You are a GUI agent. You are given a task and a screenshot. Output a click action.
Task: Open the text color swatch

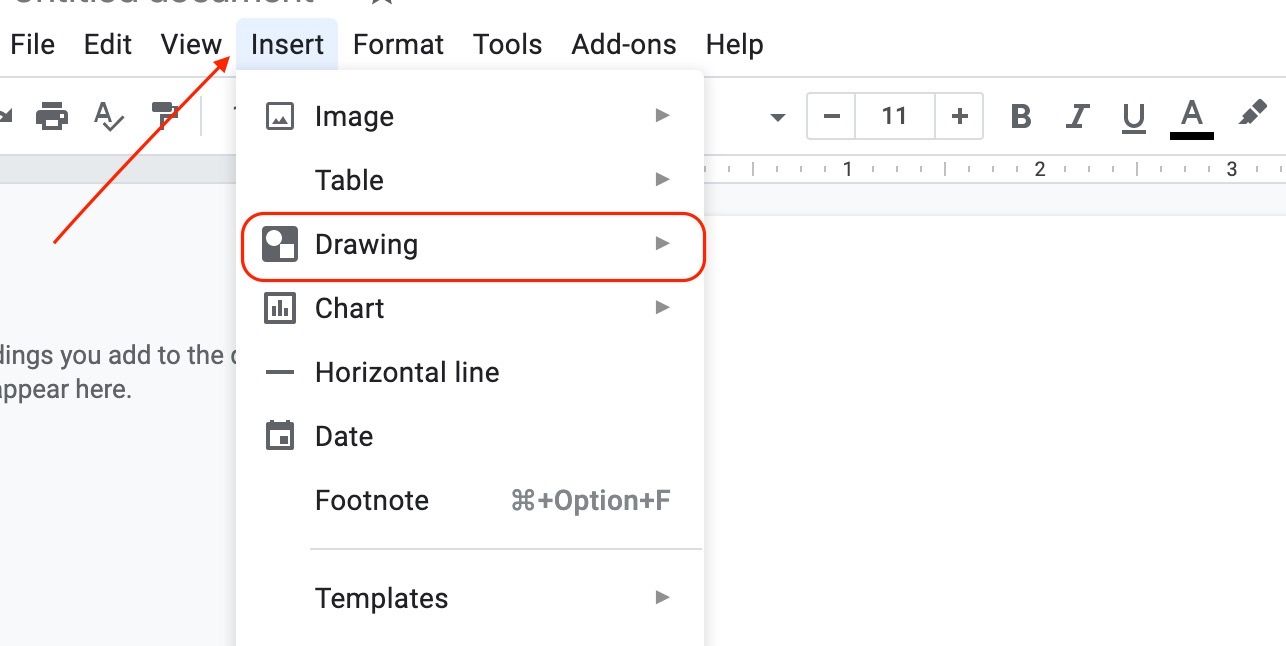(1190, 116)
